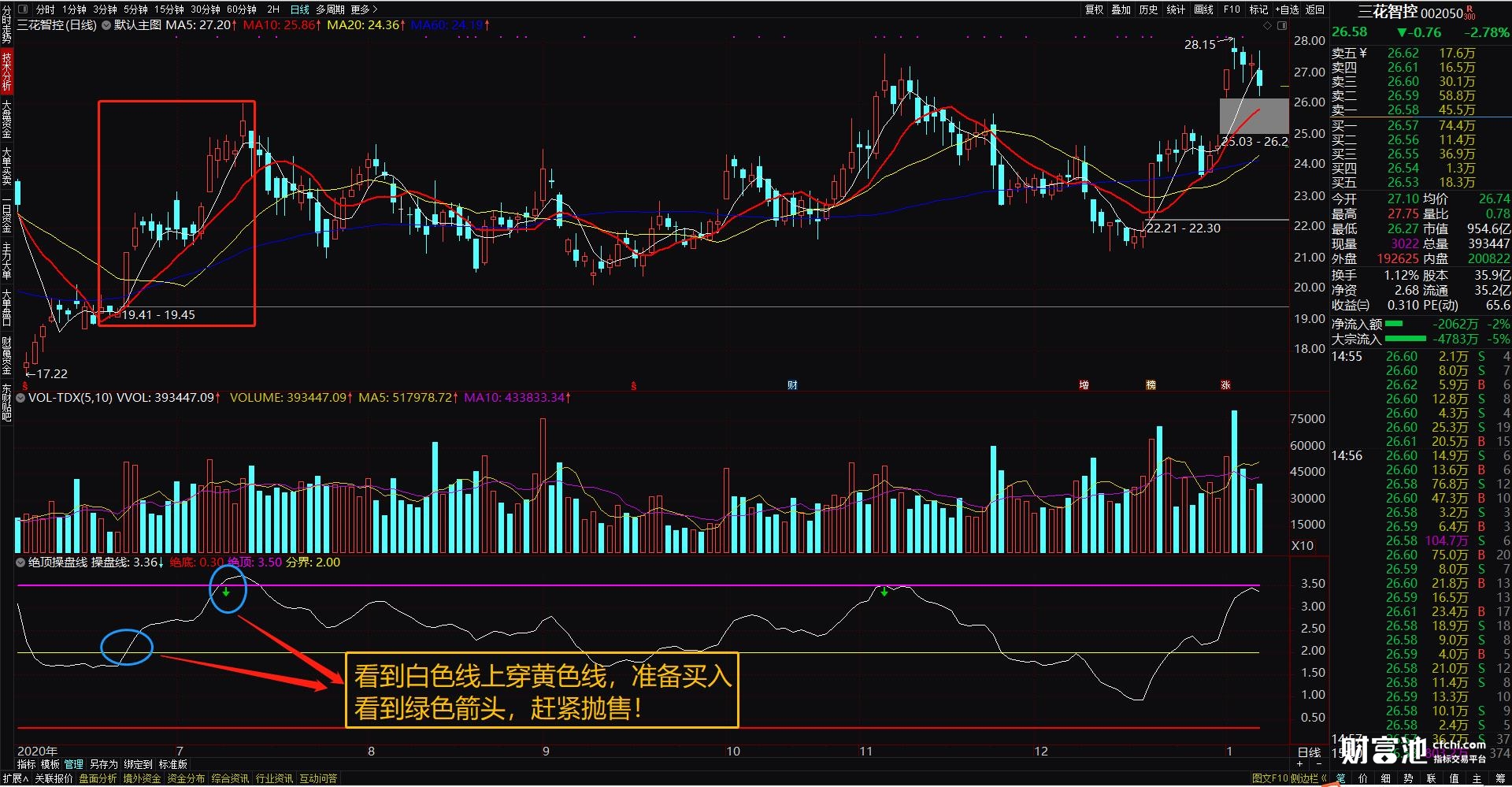
Task: Select the 主 main tab
Action: (1477, 778)
